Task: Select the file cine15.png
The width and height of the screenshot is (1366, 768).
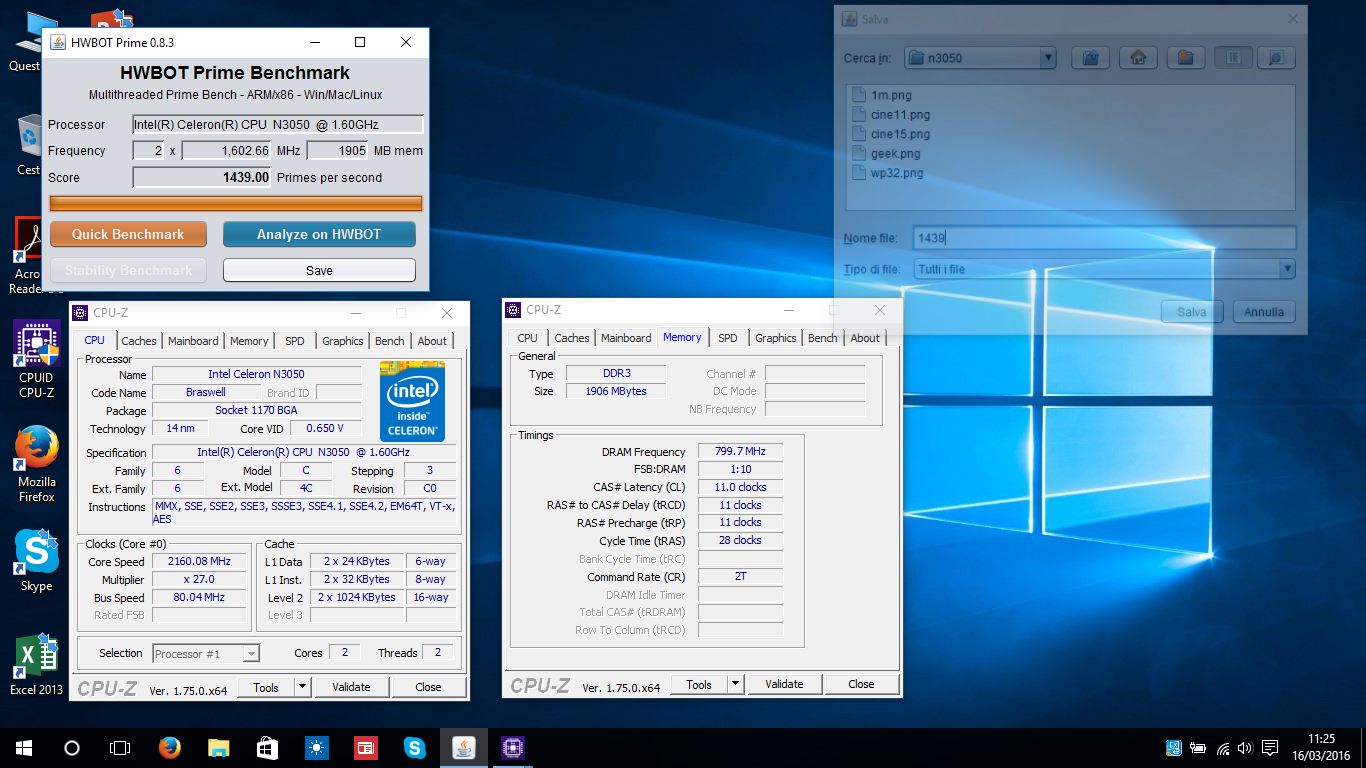Action: [890, 134]
